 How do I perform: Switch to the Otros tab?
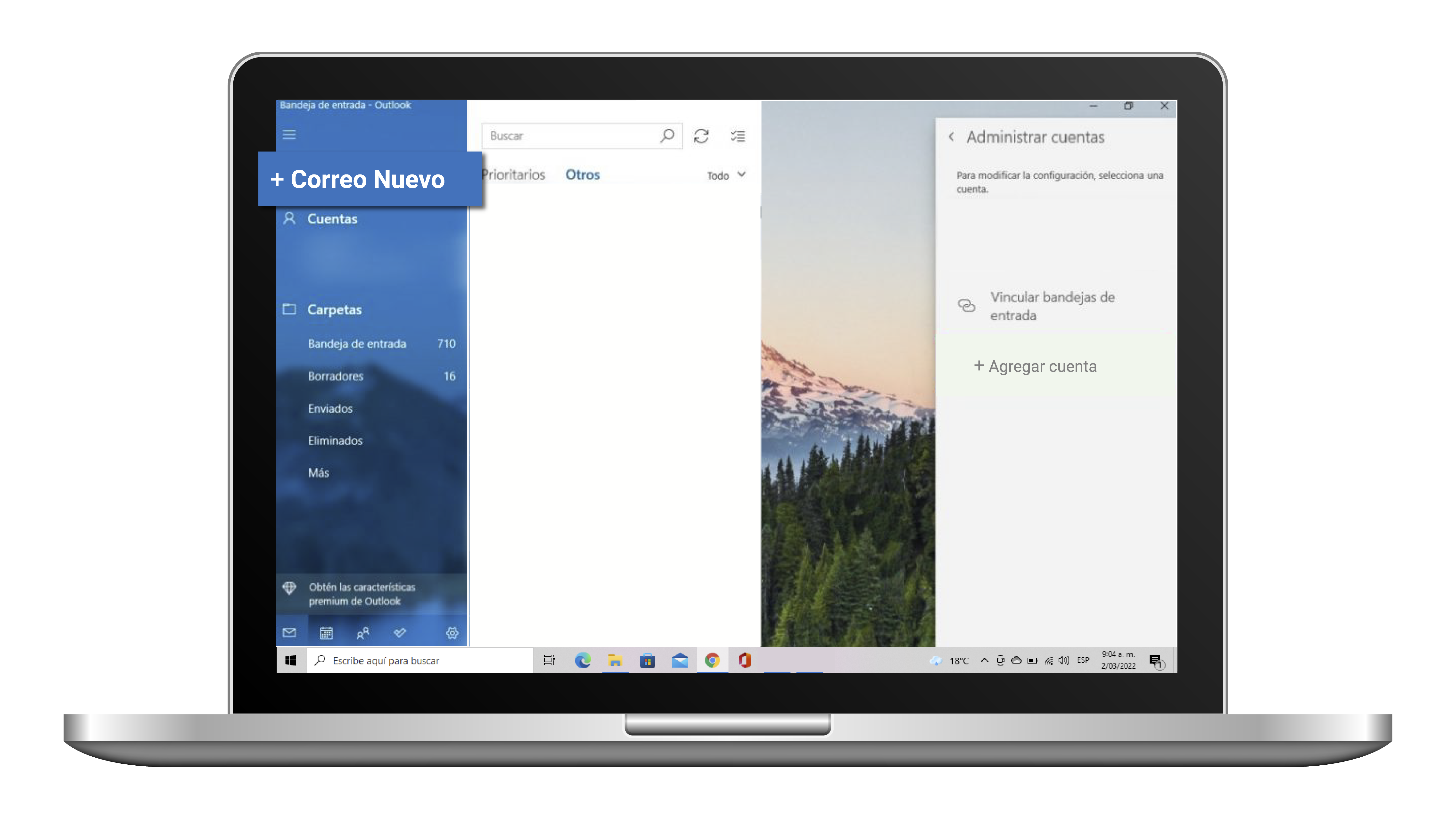tap(583, 175)
